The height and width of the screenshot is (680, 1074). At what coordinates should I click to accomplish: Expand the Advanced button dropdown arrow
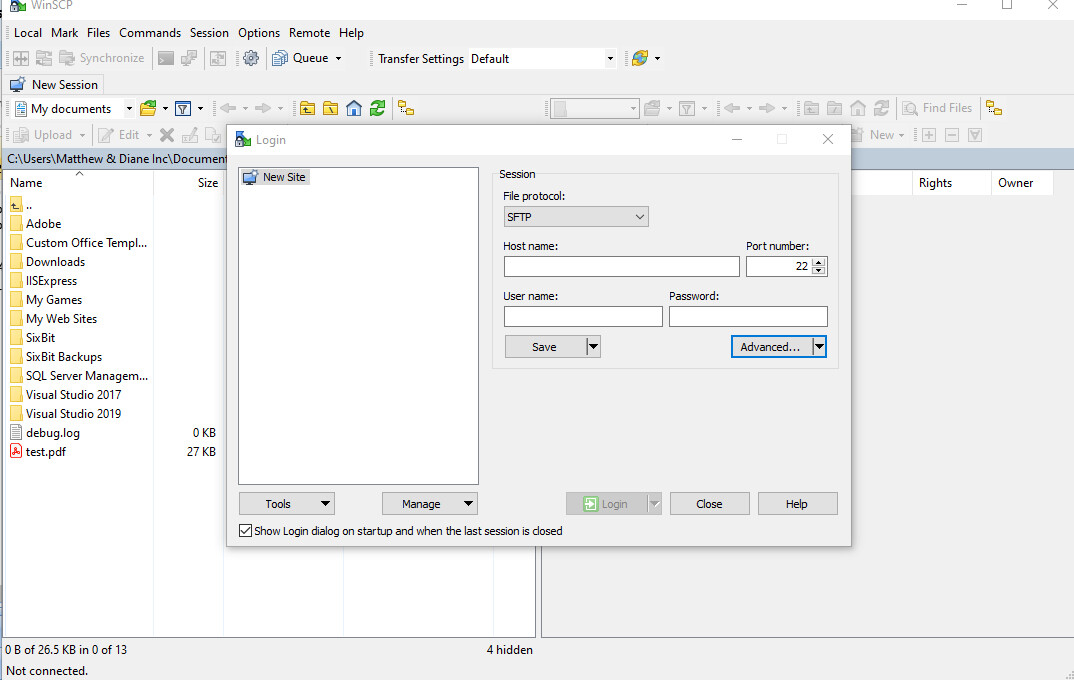click(819, 347)
